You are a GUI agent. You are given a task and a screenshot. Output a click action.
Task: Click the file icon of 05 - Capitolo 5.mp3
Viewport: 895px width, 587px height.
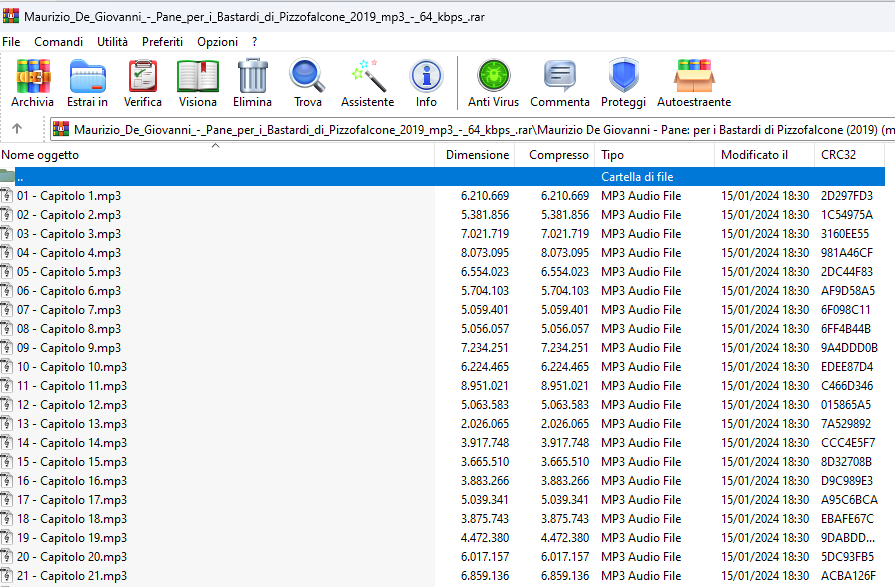(7, 271)
